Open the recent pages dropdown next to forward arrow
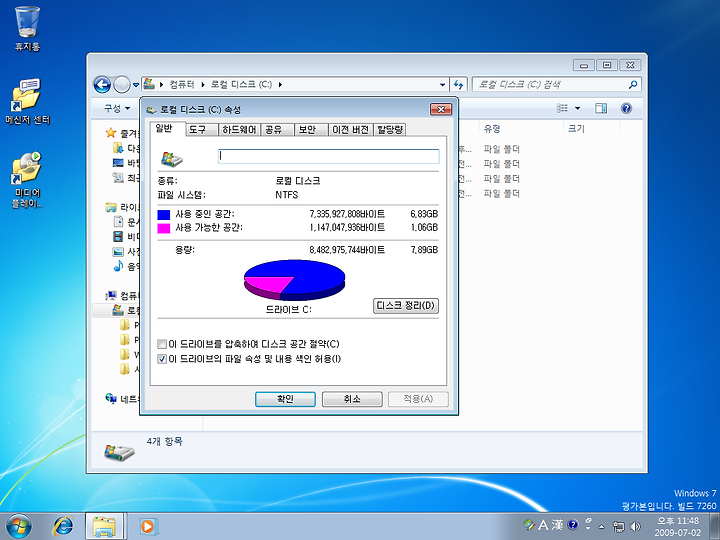 [x=136, y=85]
